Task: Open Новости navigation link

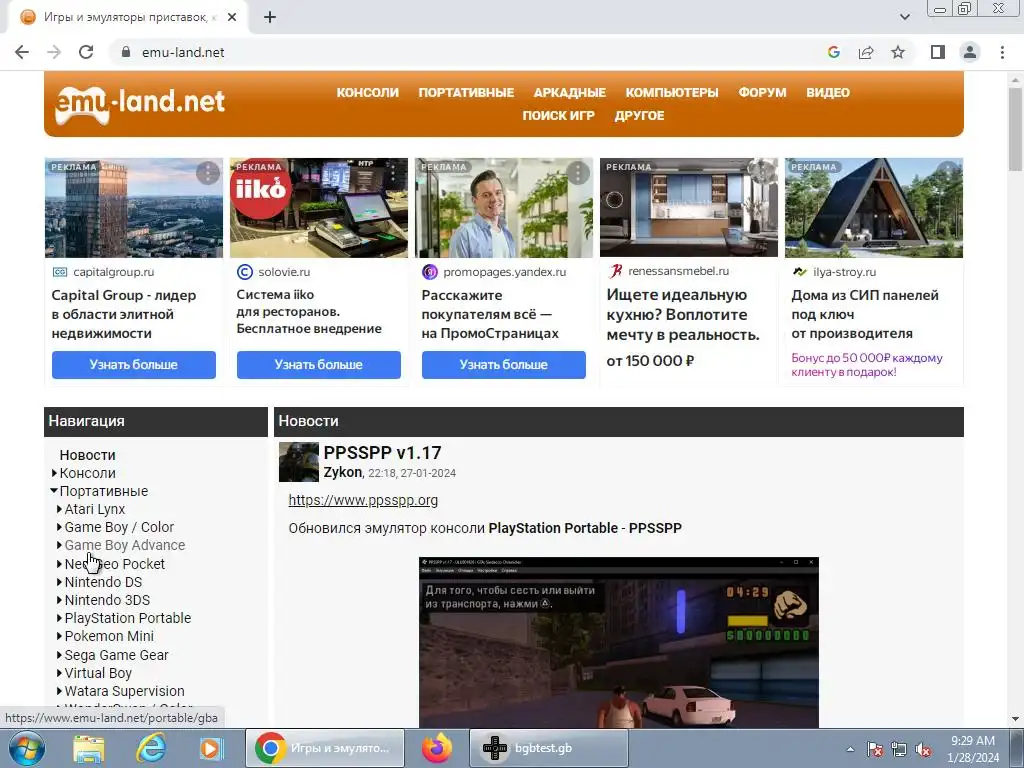Action: click(x=88, y=455)
